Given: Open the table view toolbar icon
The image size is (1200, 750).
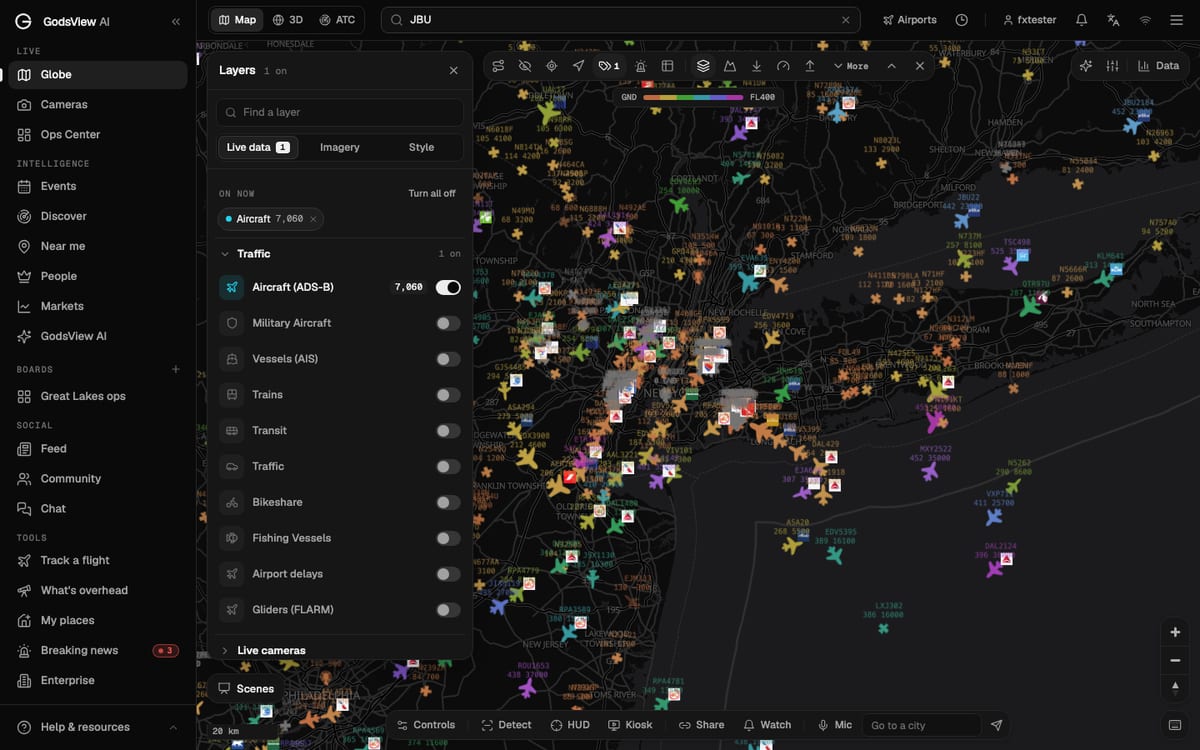Looking at the screenshot, I should tap(668, 66).
